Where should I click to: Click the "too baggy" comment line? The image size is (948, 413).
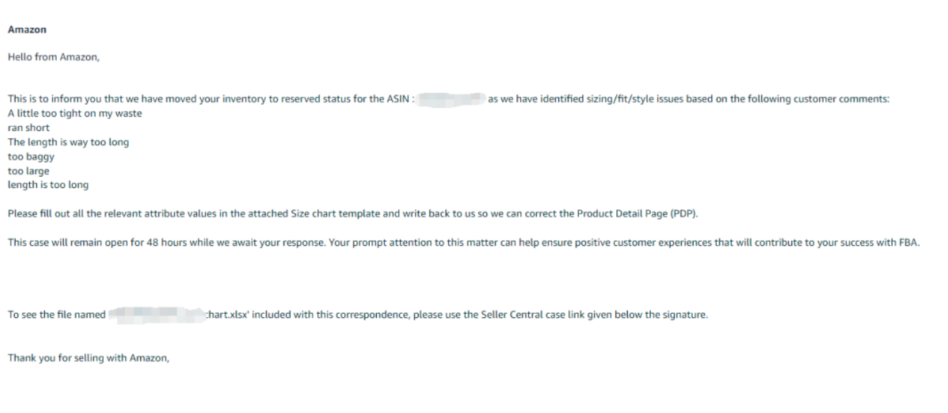click(31, 157)
